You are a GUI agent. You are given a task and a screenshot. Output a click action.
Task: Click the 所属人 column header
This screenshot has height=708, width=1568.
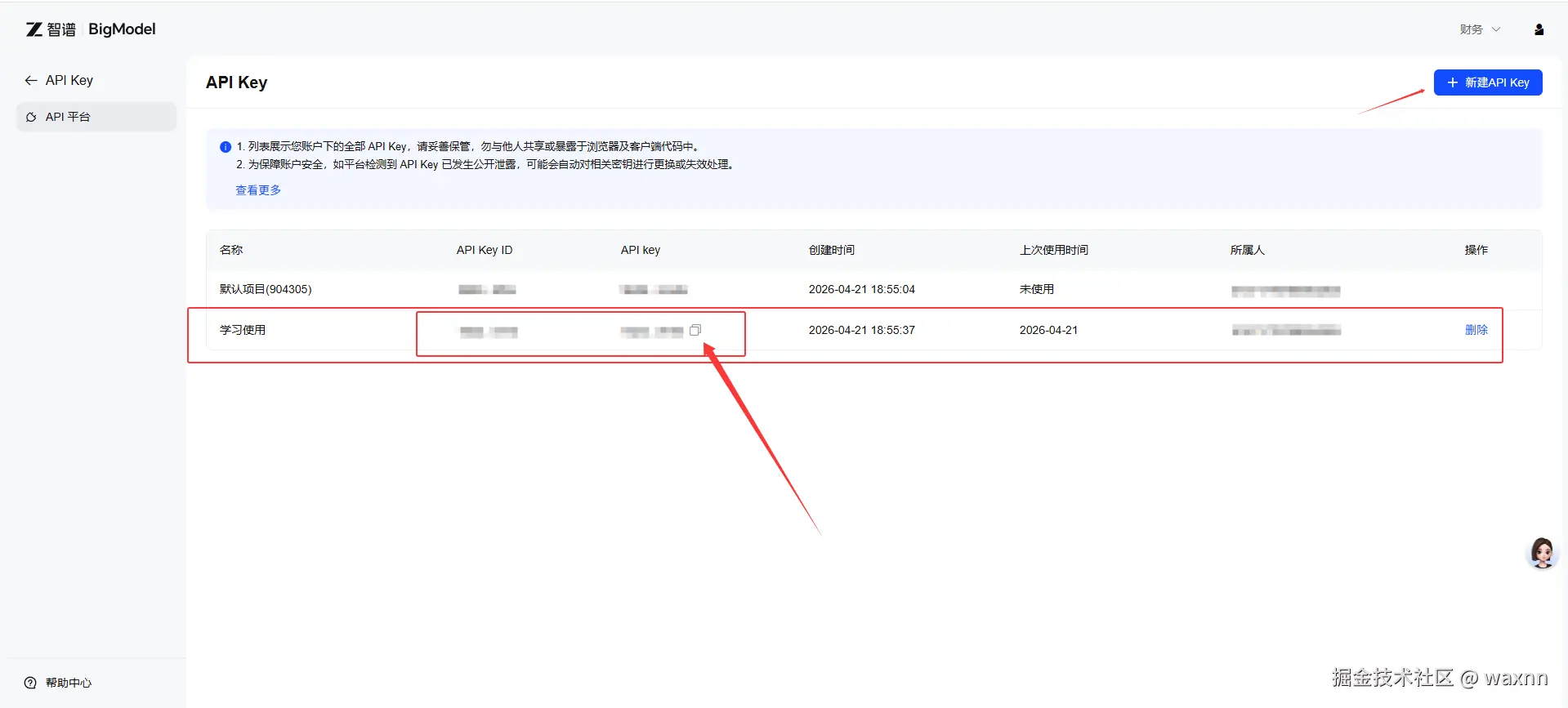coord(1248,250)
